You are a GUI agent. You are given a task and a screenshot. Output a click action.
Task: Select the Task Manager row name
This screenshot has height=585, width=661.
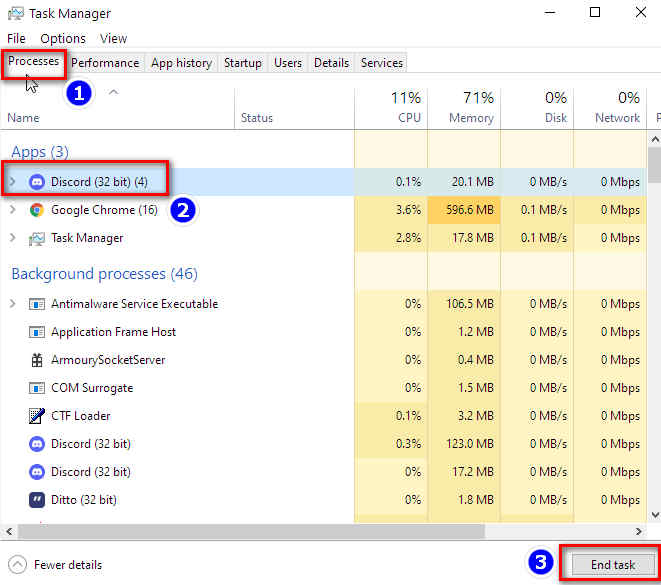87,238
